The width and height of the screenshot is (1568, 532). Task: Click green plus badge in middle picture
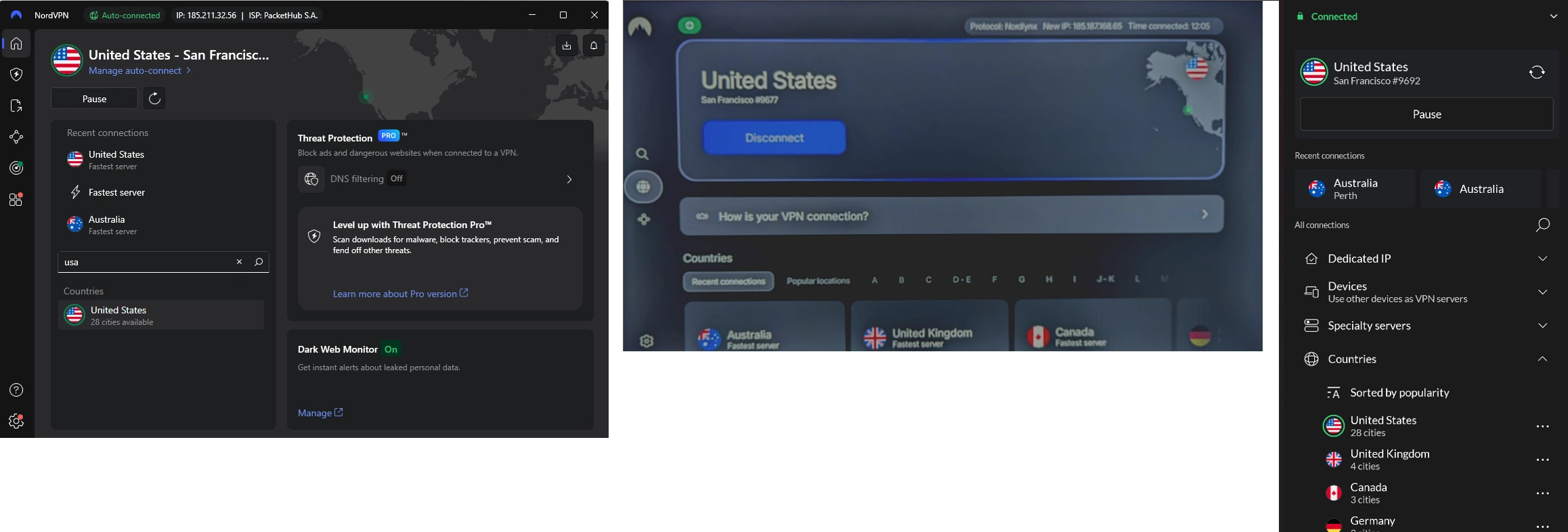coord(689,26)
